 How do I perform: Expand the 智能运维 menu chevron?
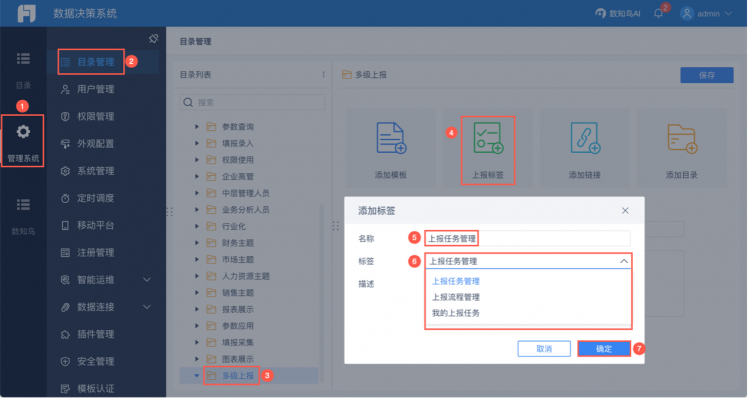click(147, 280)
